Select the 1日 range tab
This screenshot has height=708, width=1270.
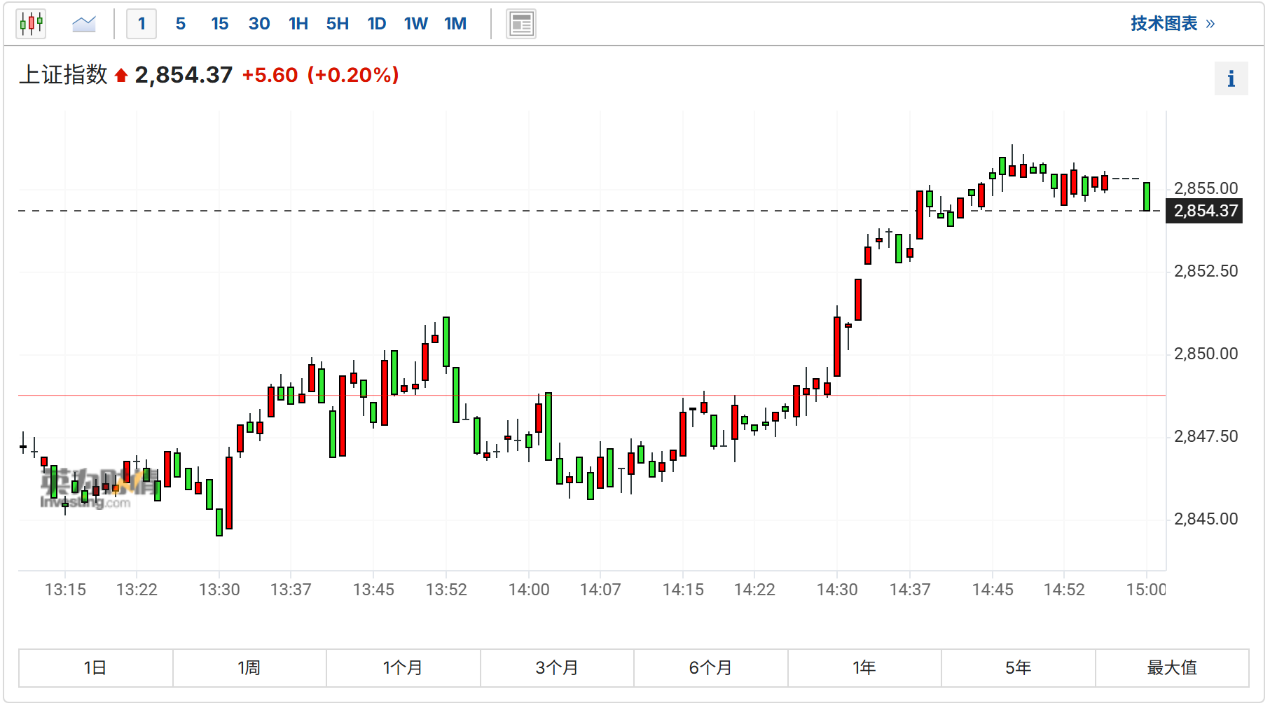point(96,668)
